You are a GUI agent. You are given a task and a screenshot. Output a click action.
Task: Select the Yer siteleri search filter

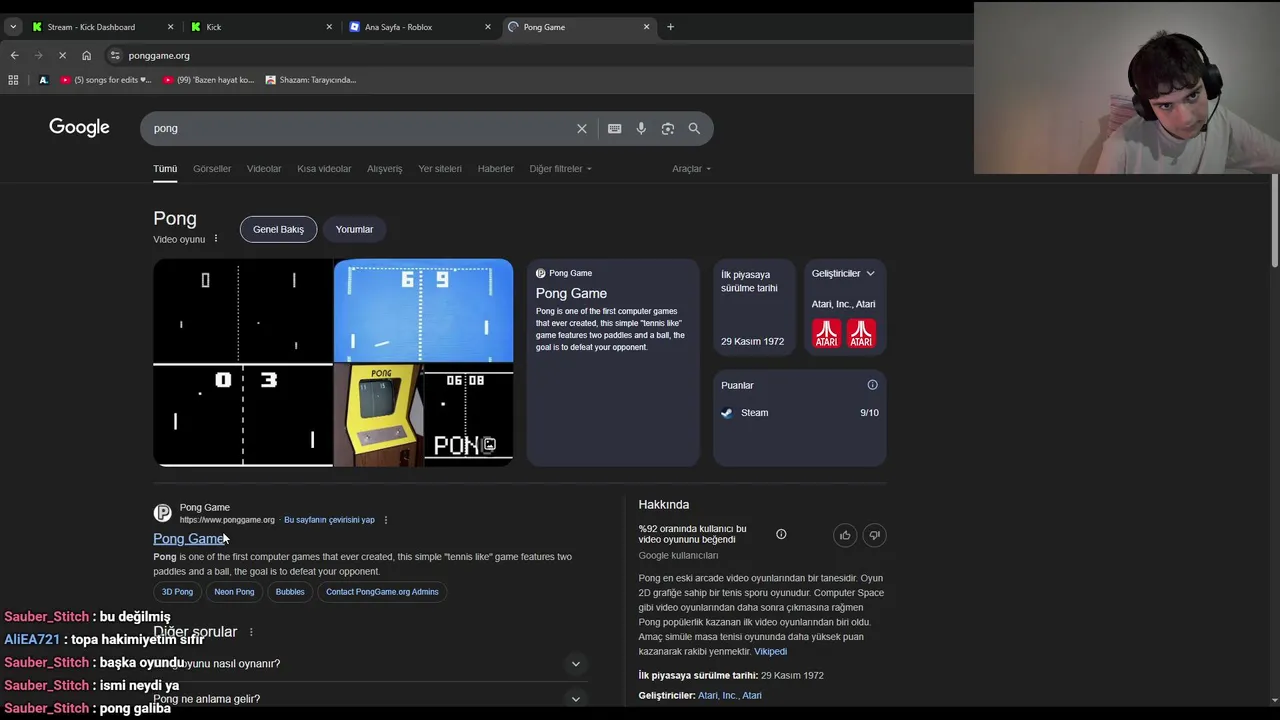pyautogui.click(x=440, y=169)
